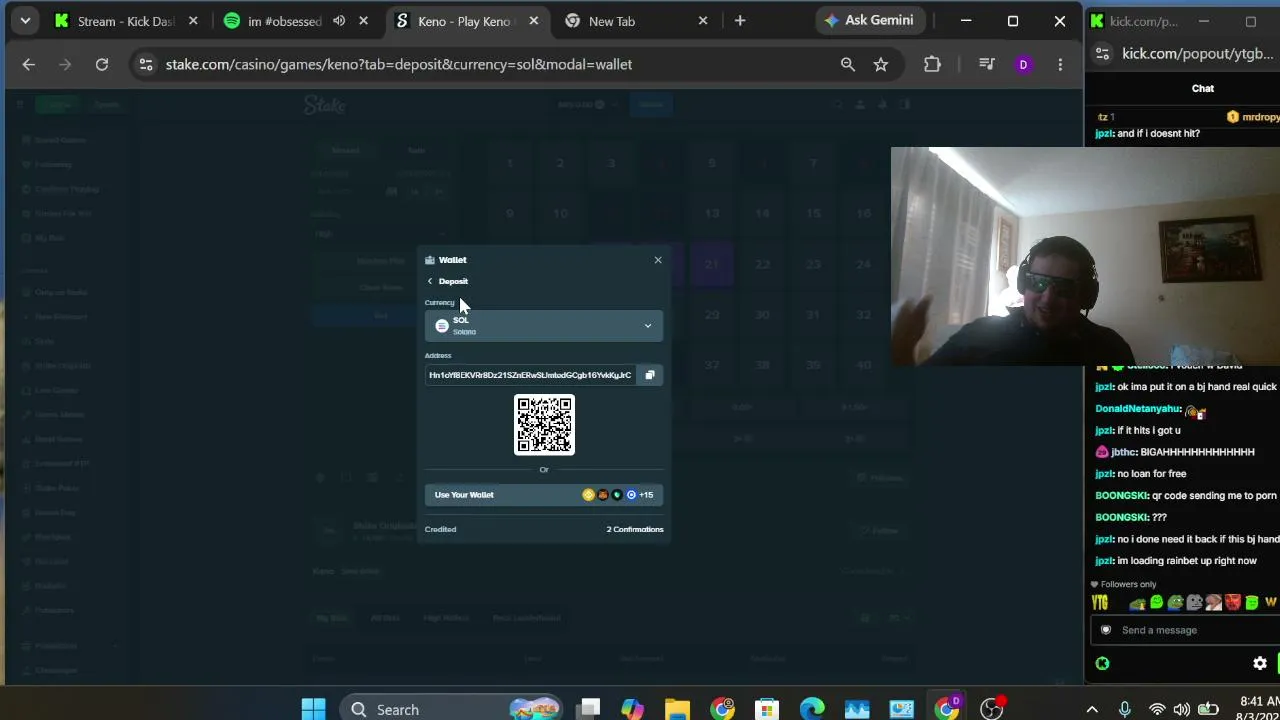
Task: Click the green Kick emote icon below chat
Action: (x=1102, y=663)
